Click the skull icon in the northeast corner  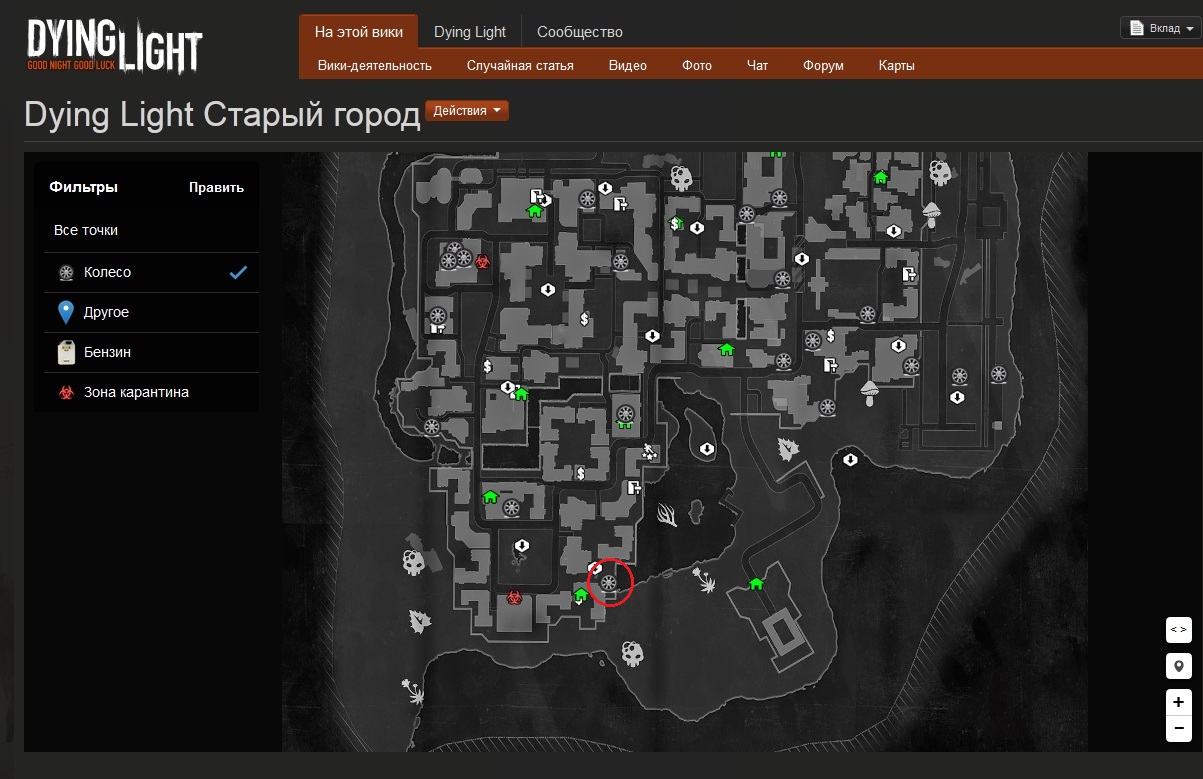click(940, 172)
